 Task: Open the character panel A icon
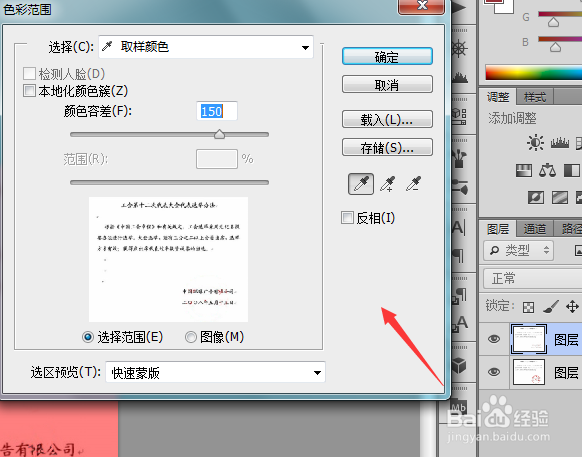[458, 227]
